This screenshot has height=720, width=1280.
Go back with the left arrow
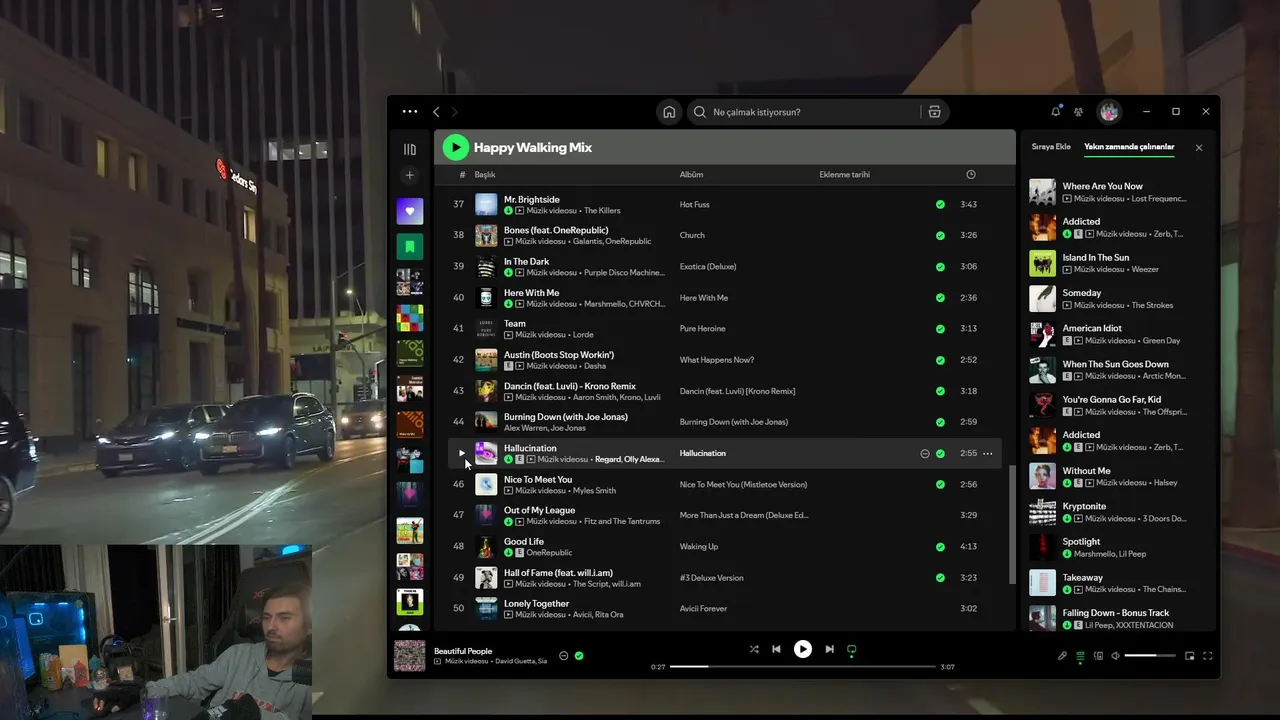coord(436,112)
